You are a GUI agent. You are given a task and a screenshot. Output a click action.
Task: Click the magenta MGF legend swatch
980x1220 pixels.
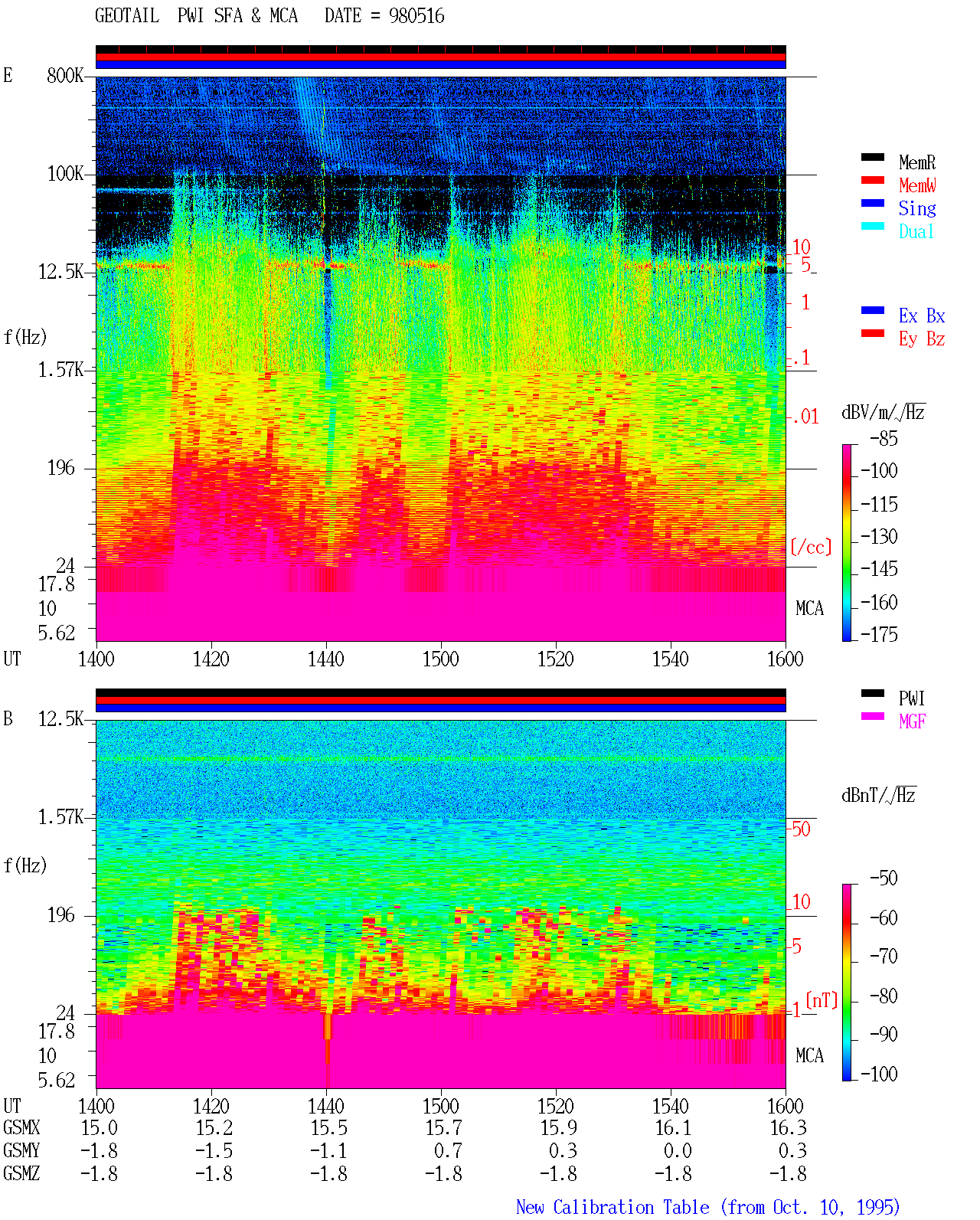click(x=873, y=716)
